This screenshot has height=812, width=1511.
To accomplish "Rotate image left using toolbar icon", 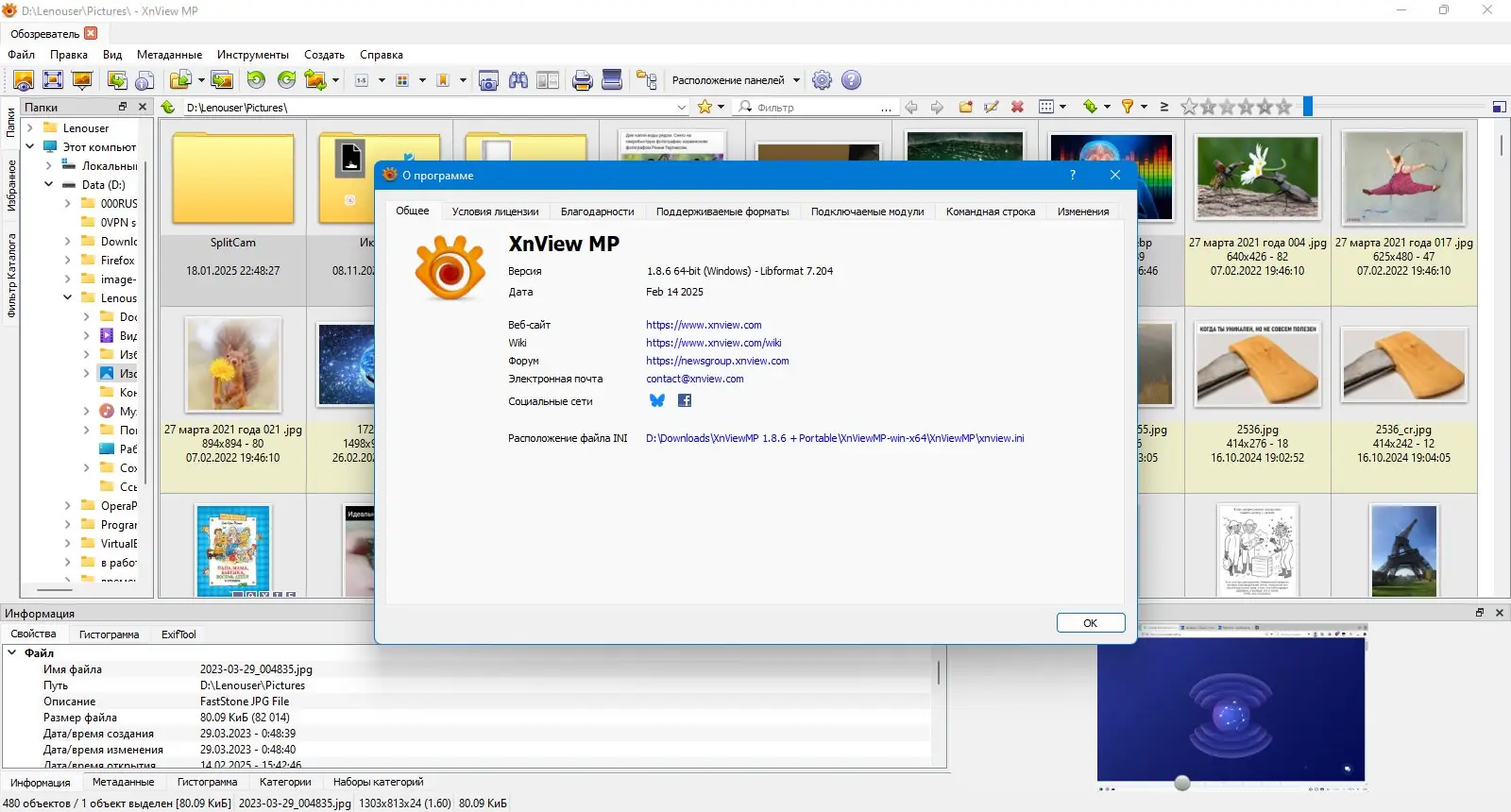I will 256,80.
